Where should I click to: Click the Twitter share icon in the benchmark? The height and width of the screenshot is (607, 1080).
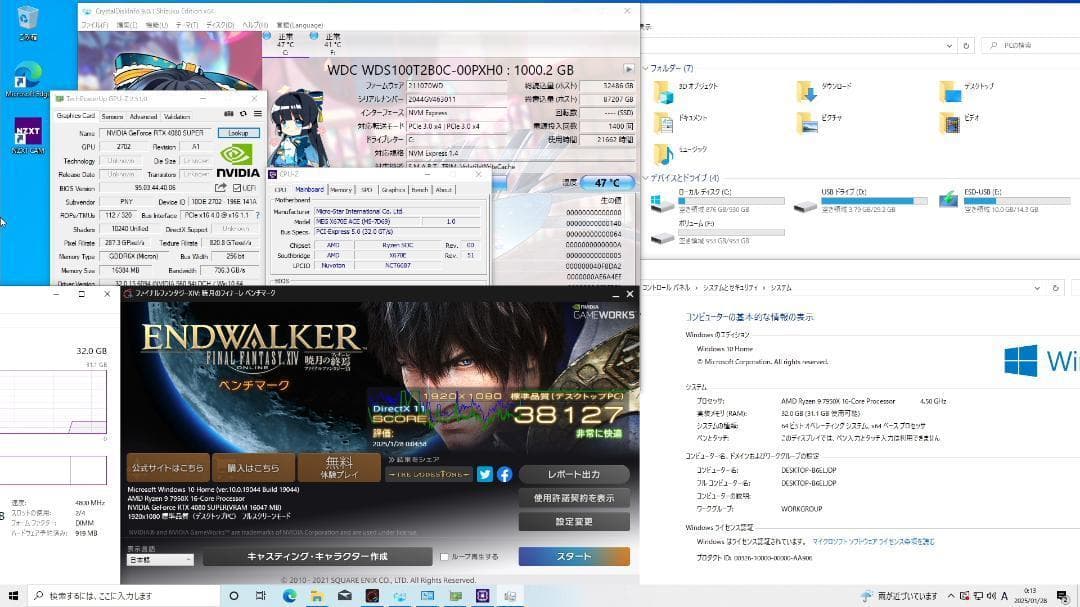pos(484,474)
